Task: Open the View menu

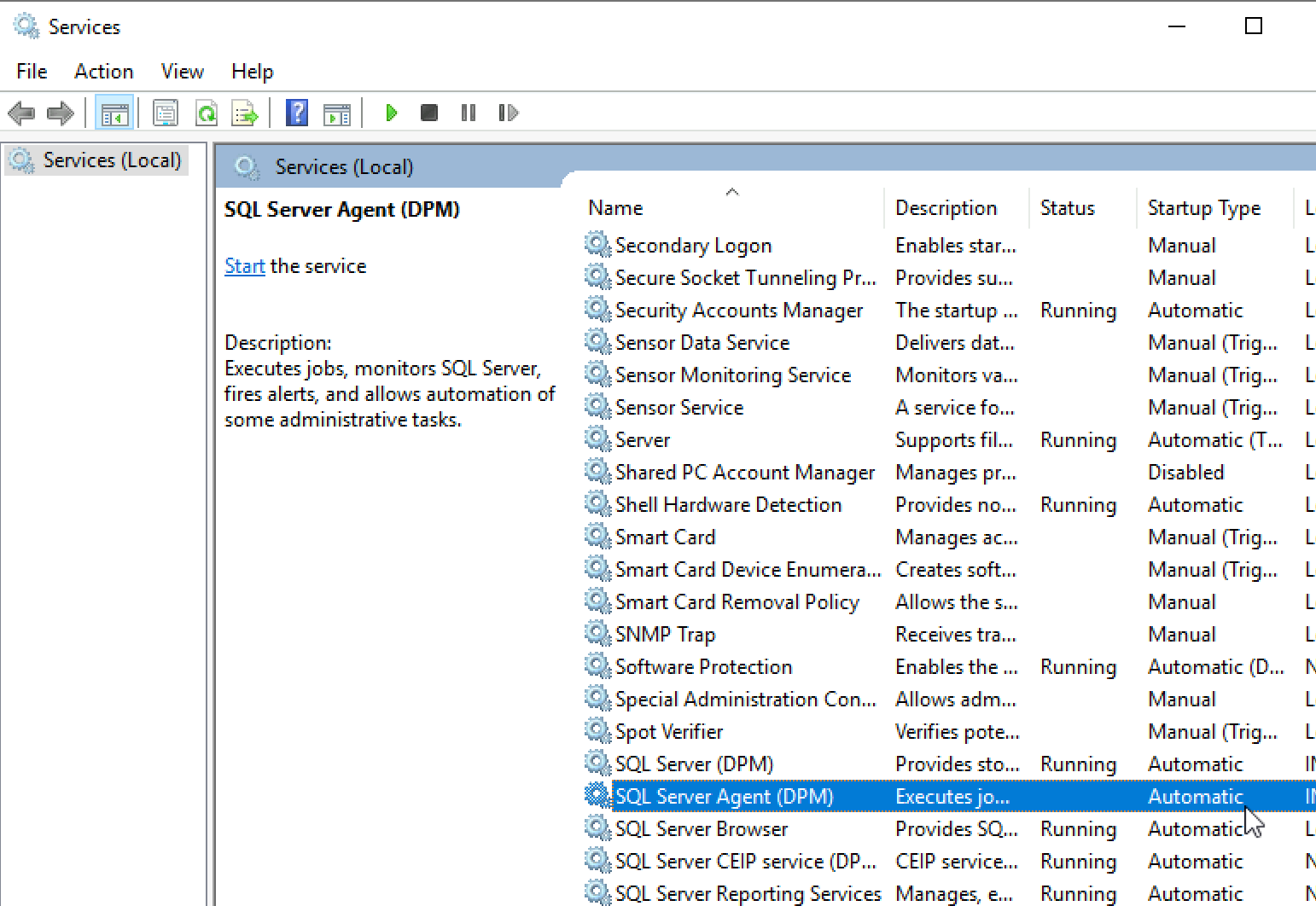Action: pos(183,72)
